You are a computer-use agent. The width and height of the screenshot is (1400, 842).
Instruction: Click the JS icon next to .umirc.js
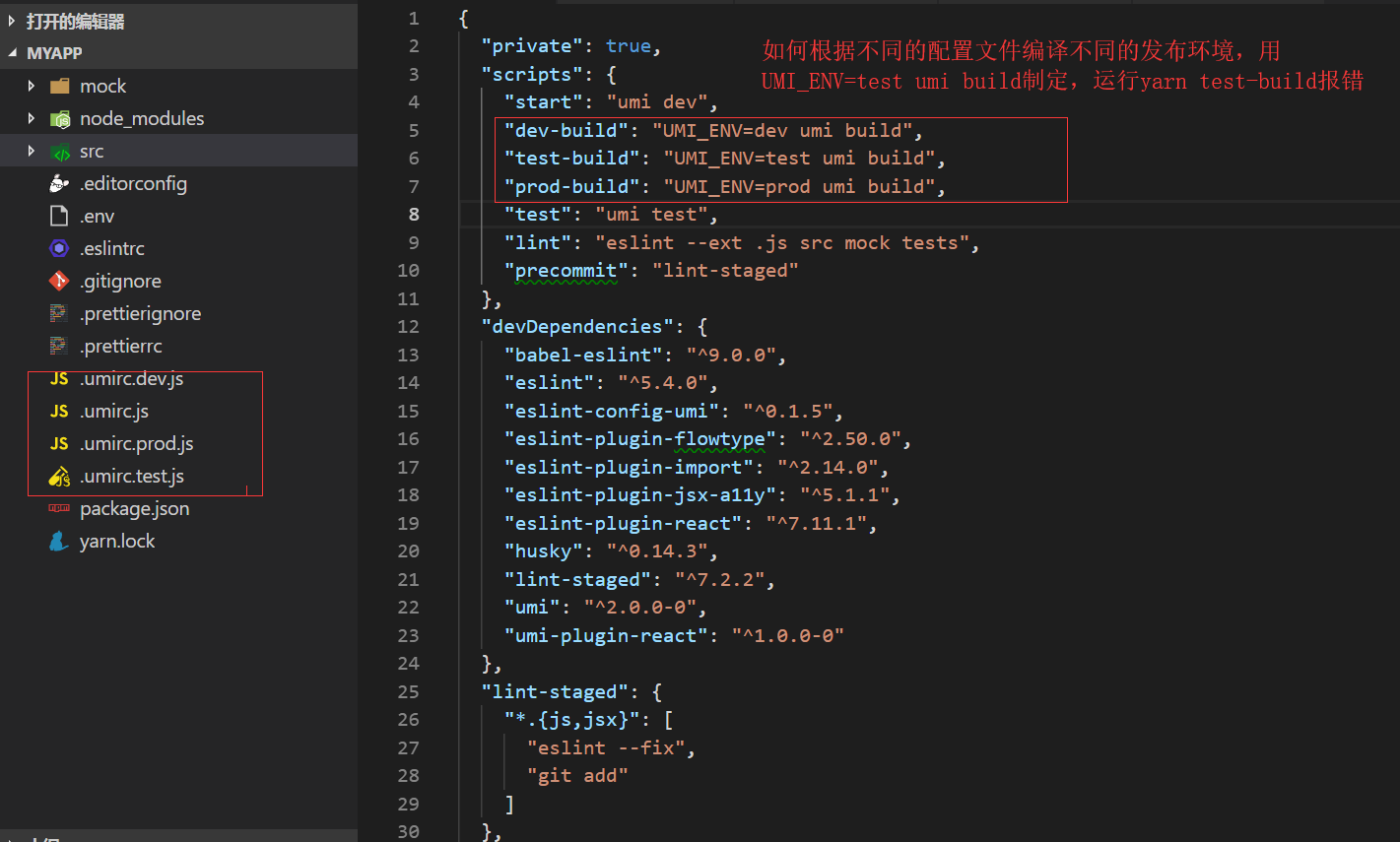coord(60,411)
